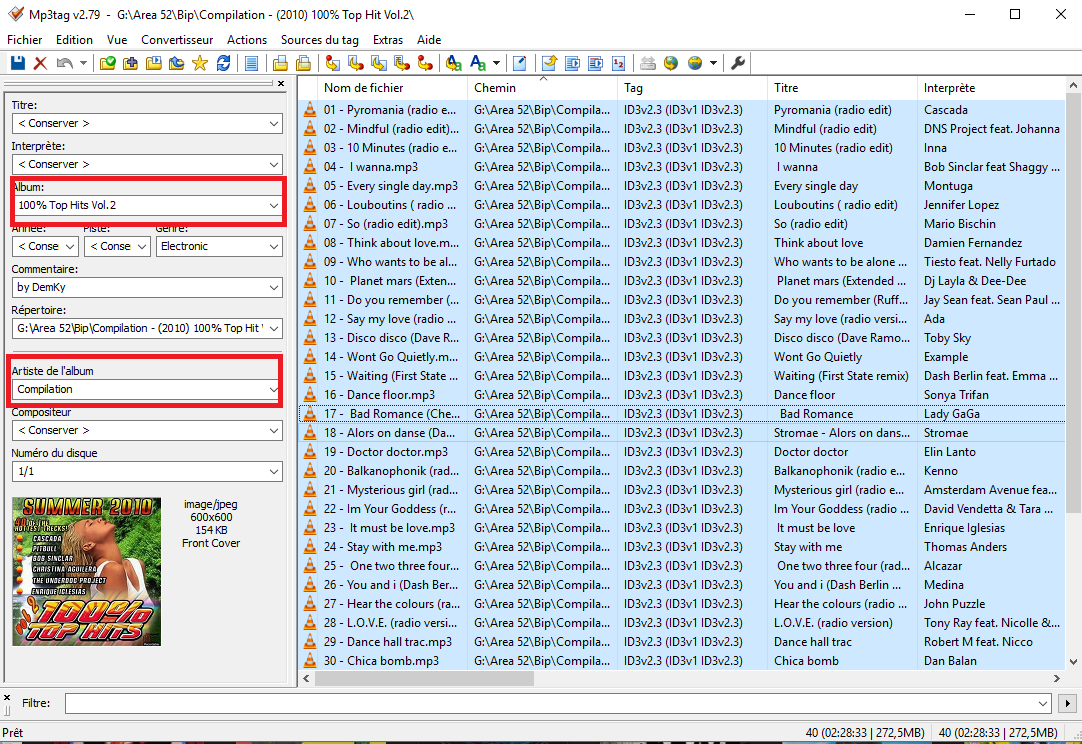Open the Edition menu
The height and width of the screenshot is (744, 1082).
(74, 40)
